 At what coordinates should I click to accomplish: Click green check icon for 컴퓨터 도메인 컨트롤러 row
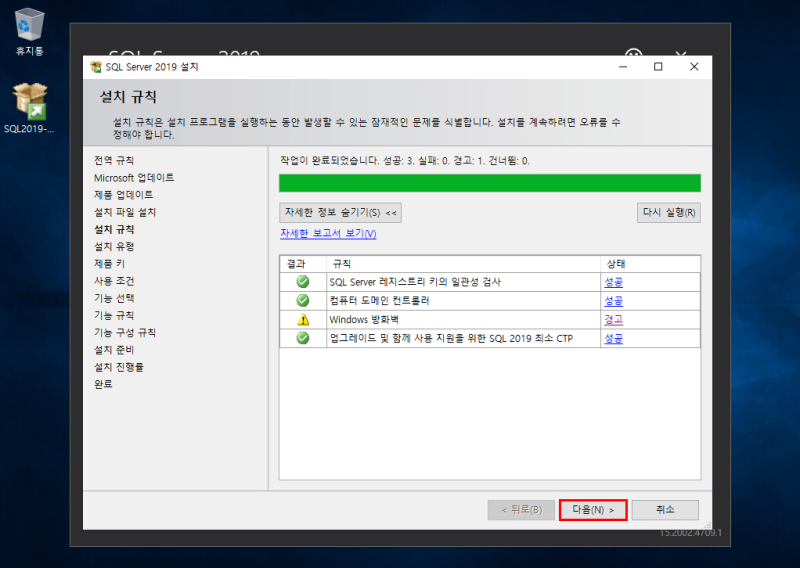[303, 301]
